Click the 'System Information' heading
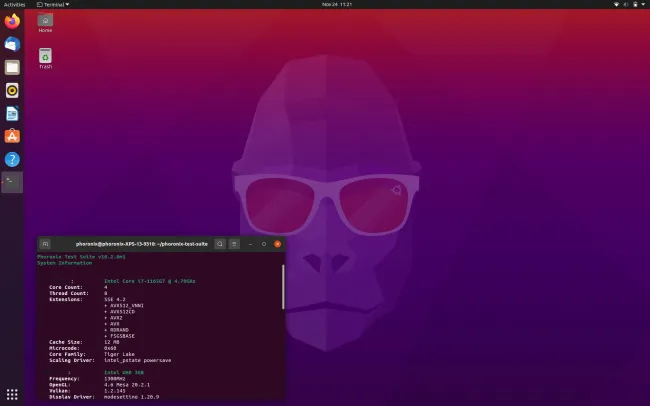 click(64, 263)
